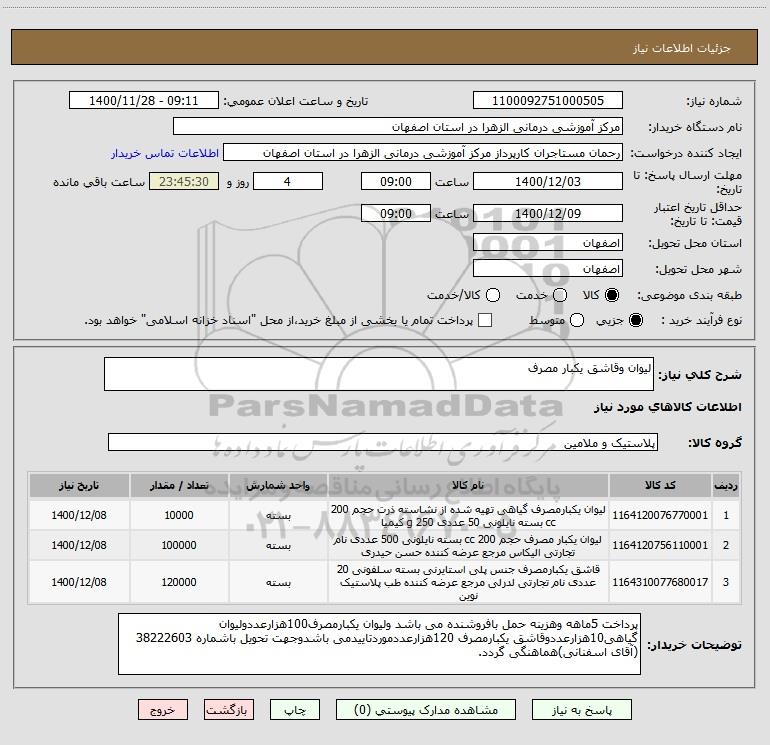
Task: Select the خدمت radio button
Action: point(560,295)
